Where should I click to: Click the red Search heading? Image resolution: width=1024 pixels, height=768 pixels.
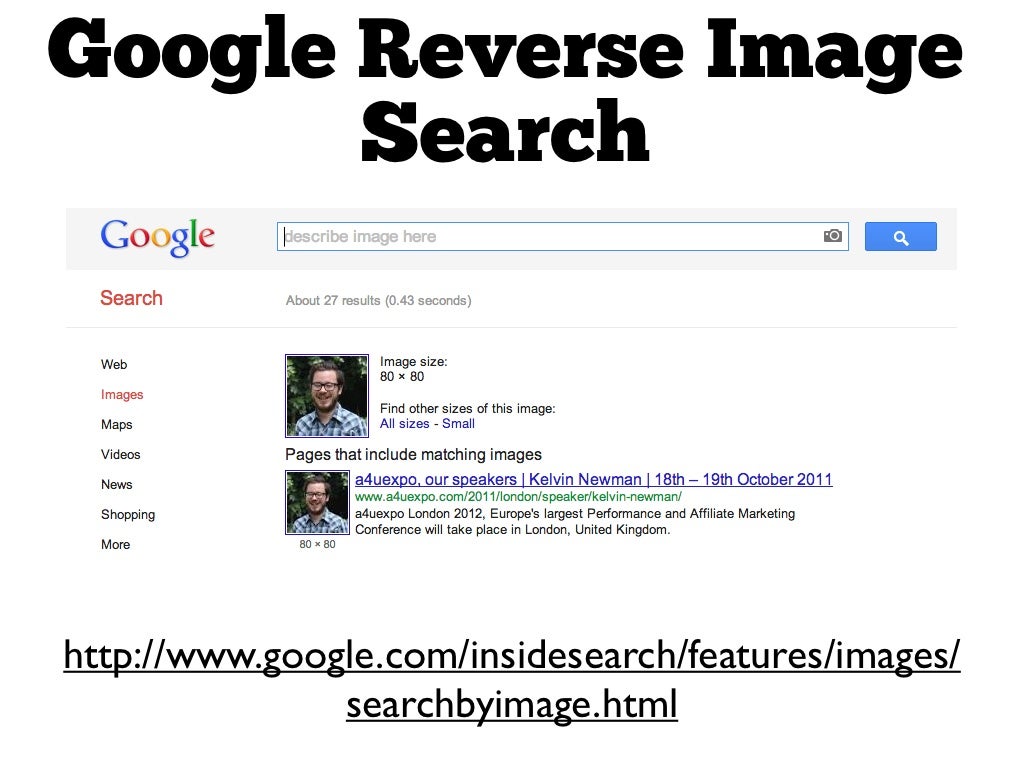(131, 298)
